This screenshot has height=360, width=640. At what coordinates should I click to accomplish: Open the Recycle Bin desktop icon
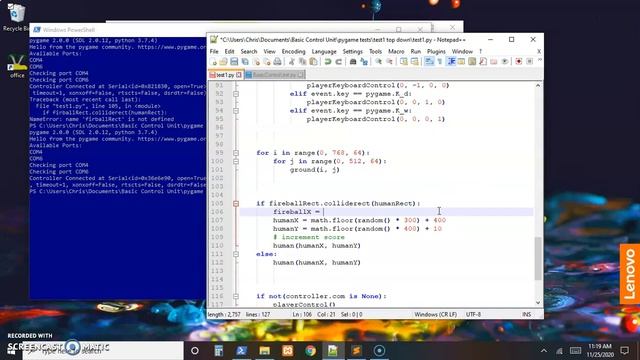click(x=16, y=17)
